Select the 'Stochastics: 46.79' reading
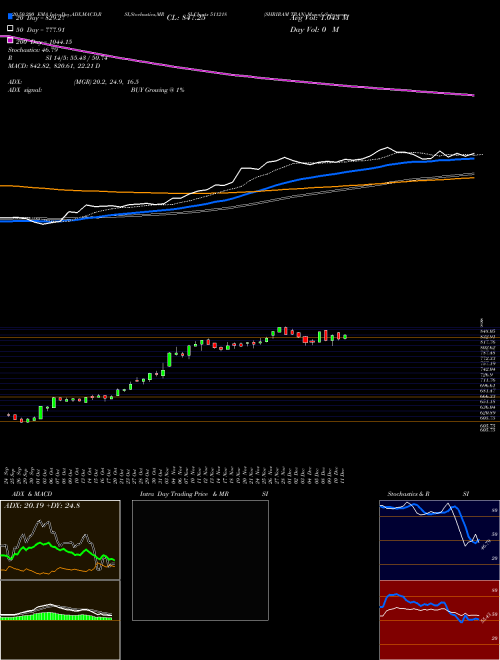500x660 pixels. (x=33, y=50)
